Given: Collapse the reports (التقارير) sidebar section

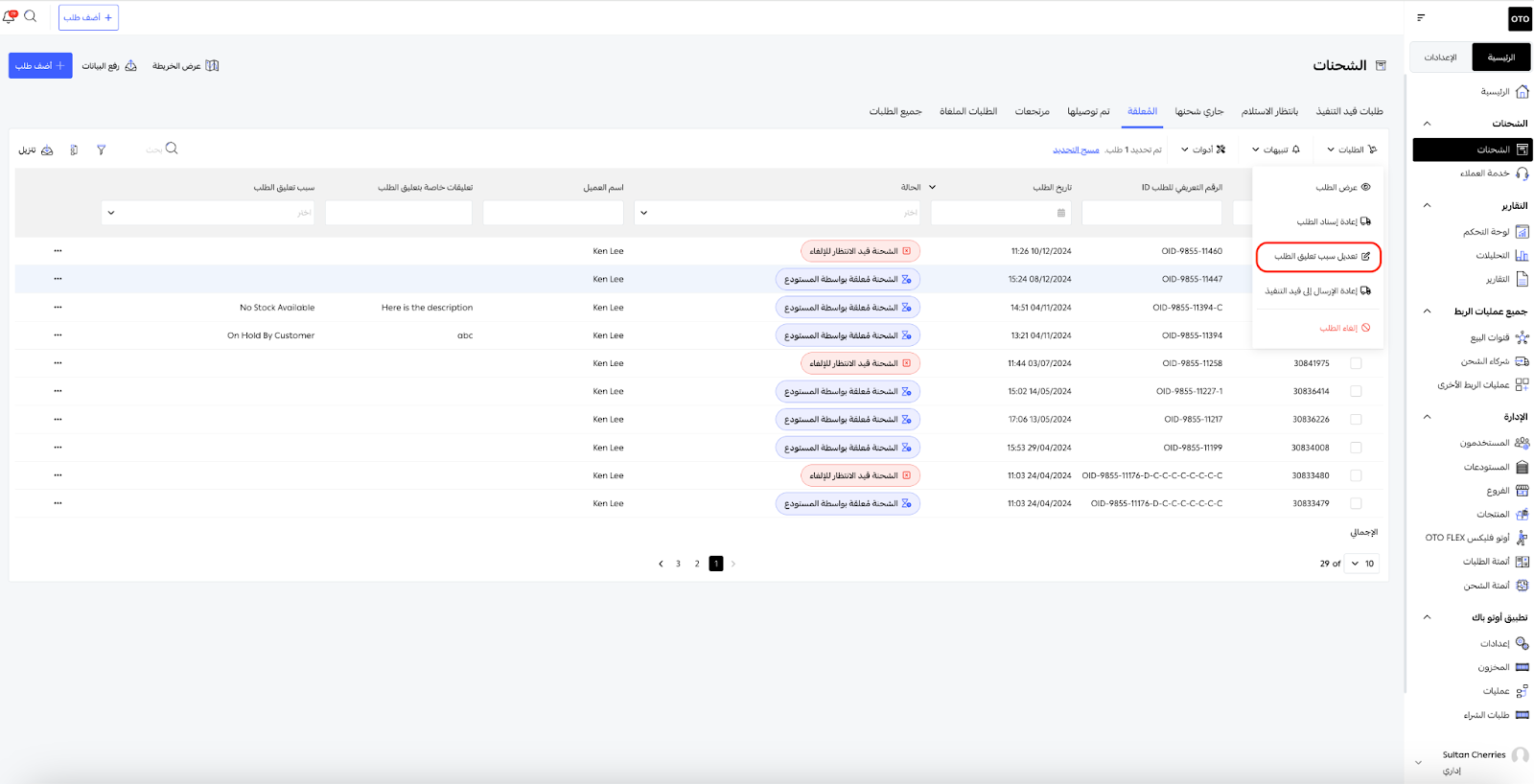Looking at the screenshot, I should (1427, 206).
